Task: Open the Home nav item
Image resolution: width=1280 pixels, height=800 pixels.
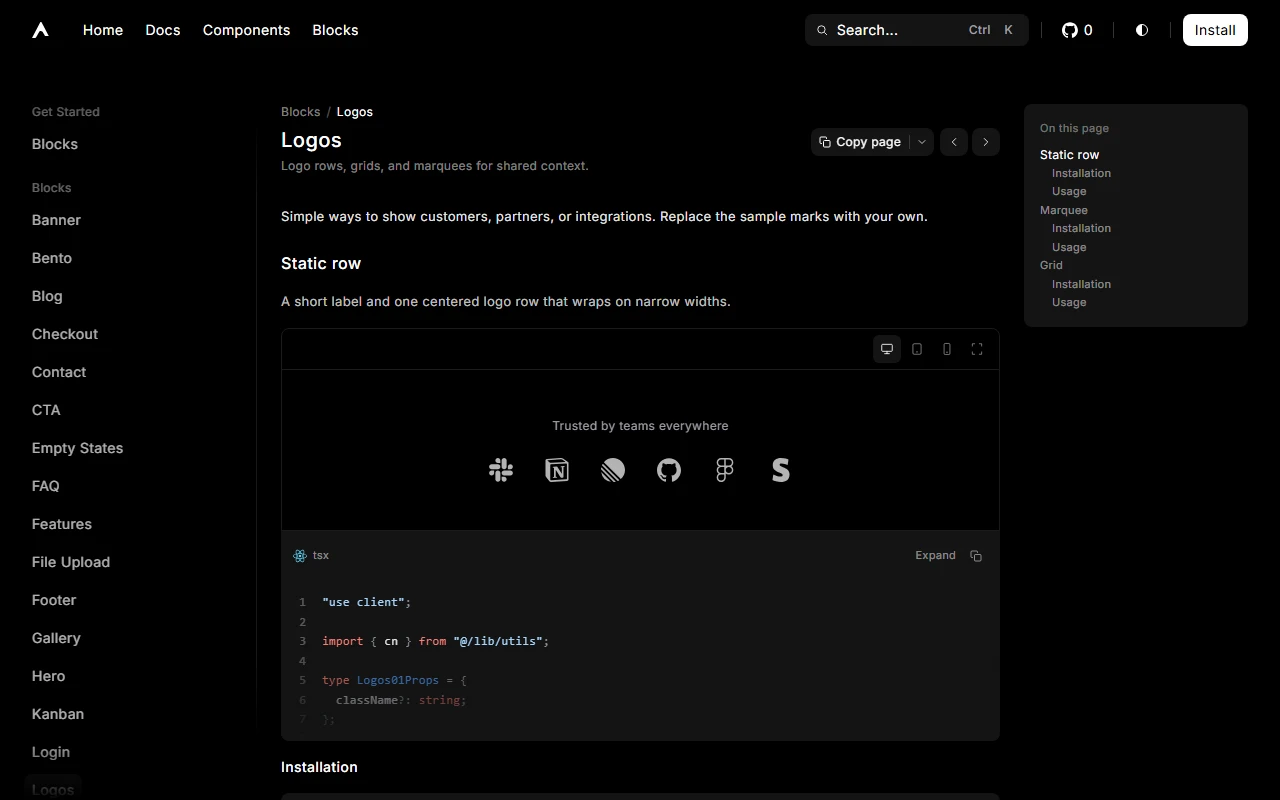Action: tap(103, 30)
